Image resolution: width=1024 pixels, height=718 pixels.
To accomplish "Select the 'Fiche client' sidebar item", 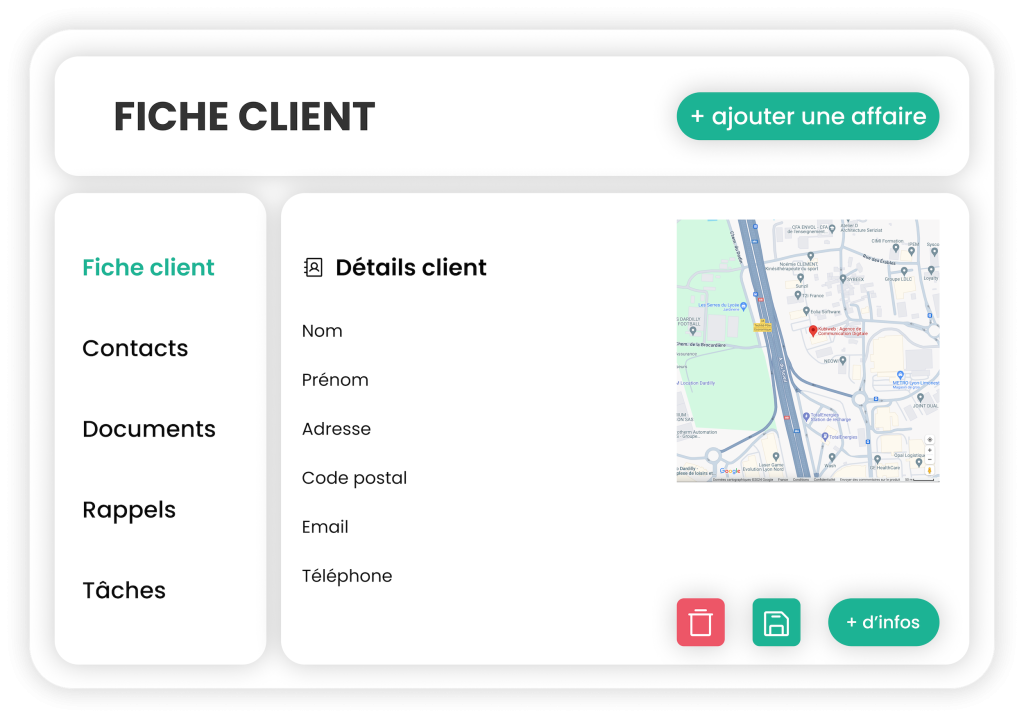I will (x=148, y=267).
